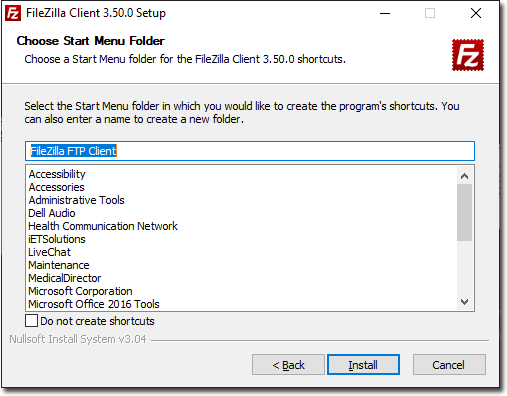This screenshot has width=507, height=396.
Task: Select the Accessibility folder
Action: (57, 174)
